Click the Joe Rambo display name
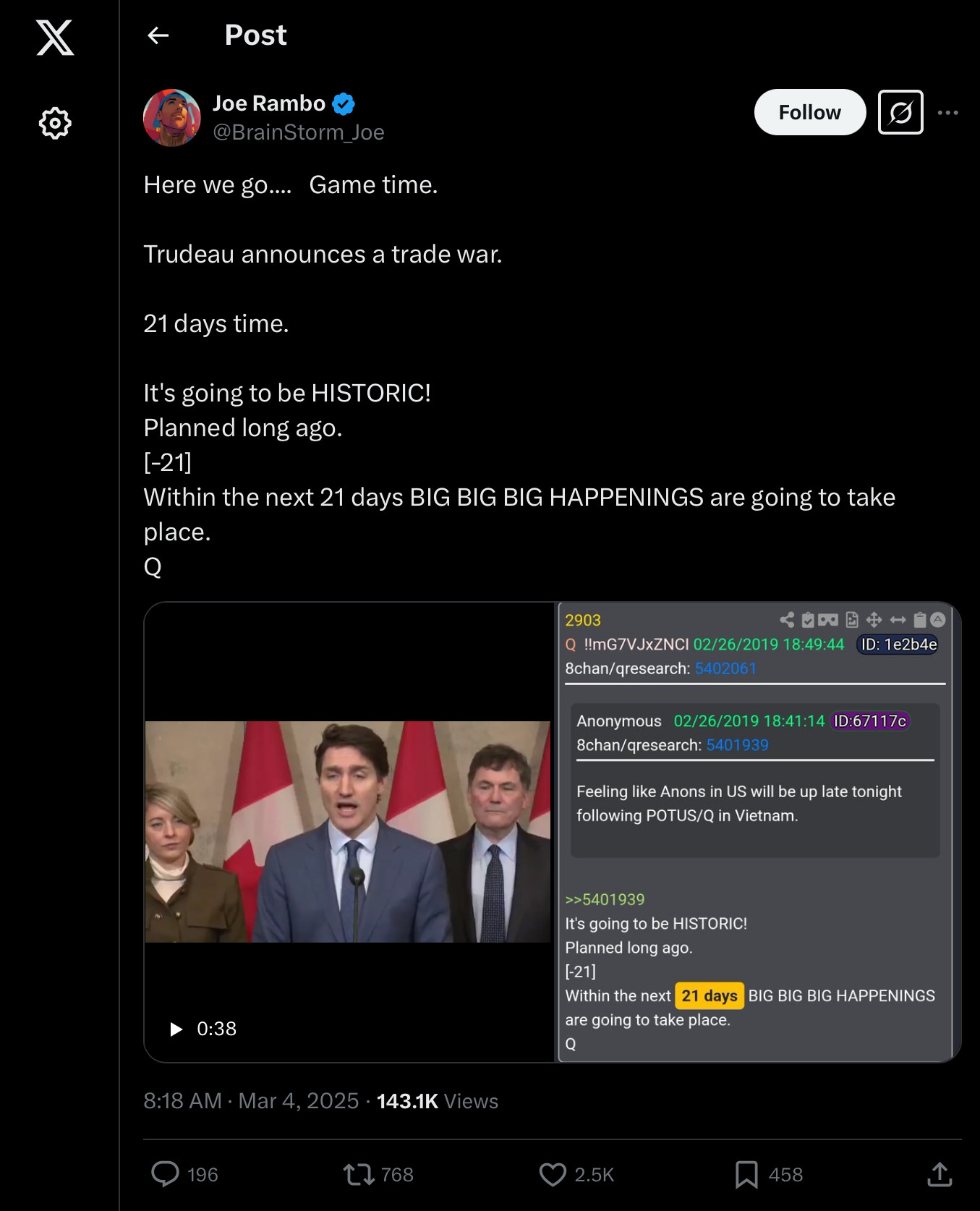This screenshot has height=1211, width=980. [269, 103]
